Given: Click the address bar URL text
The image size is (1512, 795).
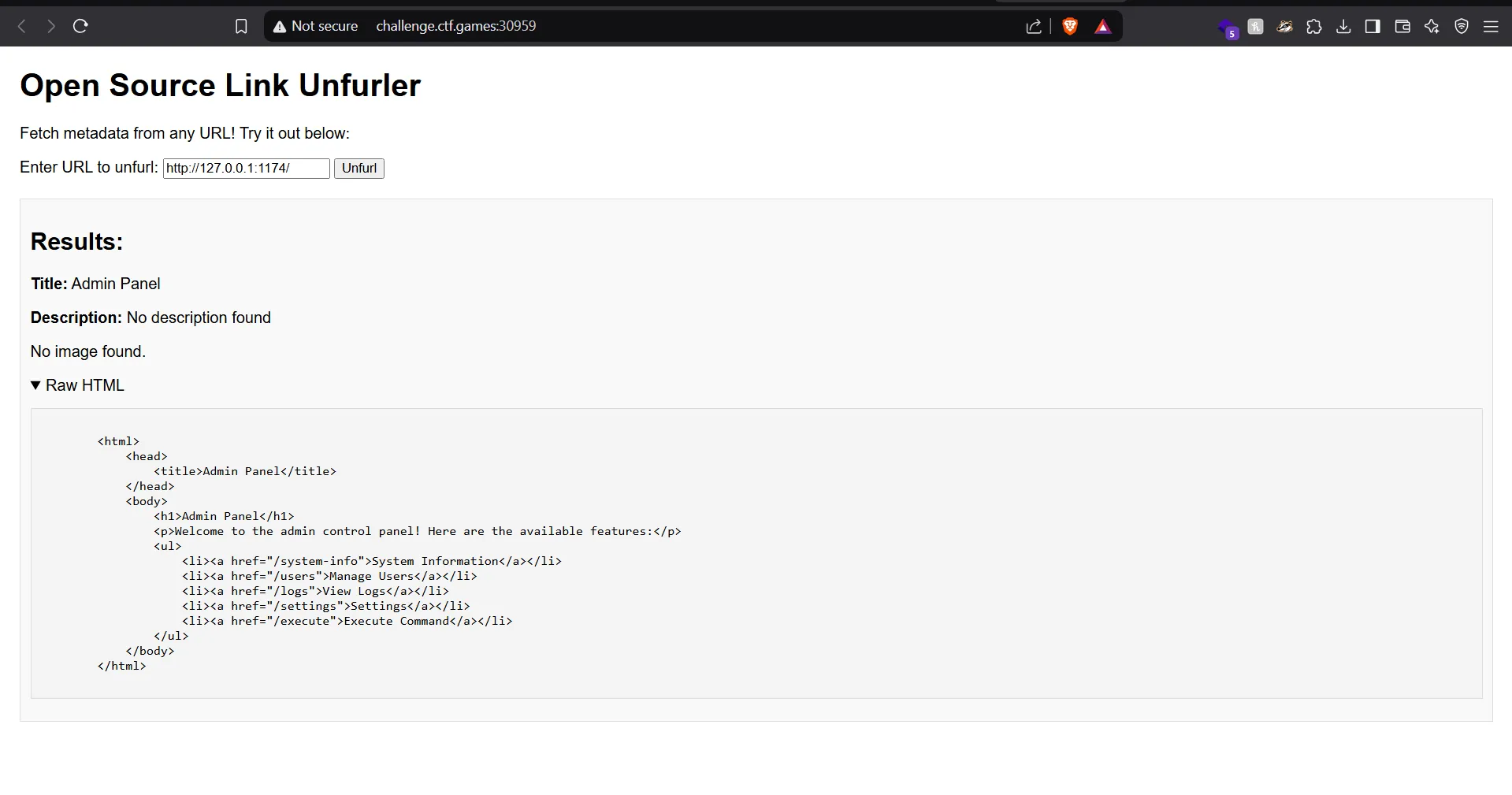Looking at the screenshot, I should coord(455,26).
